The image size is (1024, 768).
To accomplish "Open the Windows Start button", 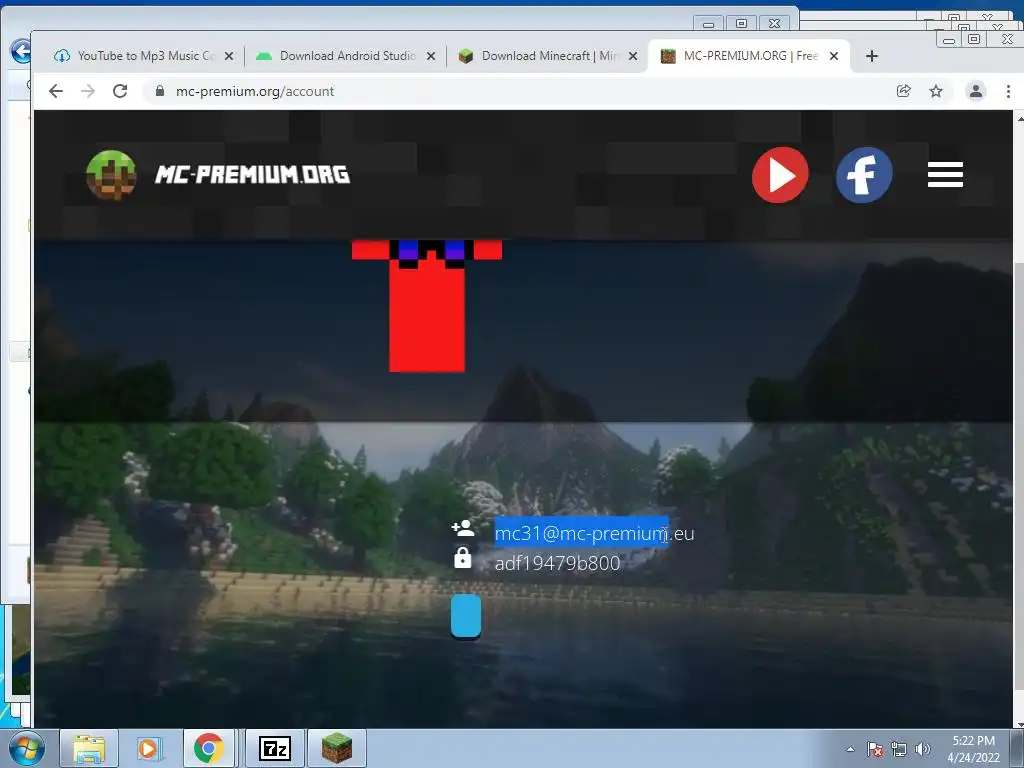I will pos(26,748).
